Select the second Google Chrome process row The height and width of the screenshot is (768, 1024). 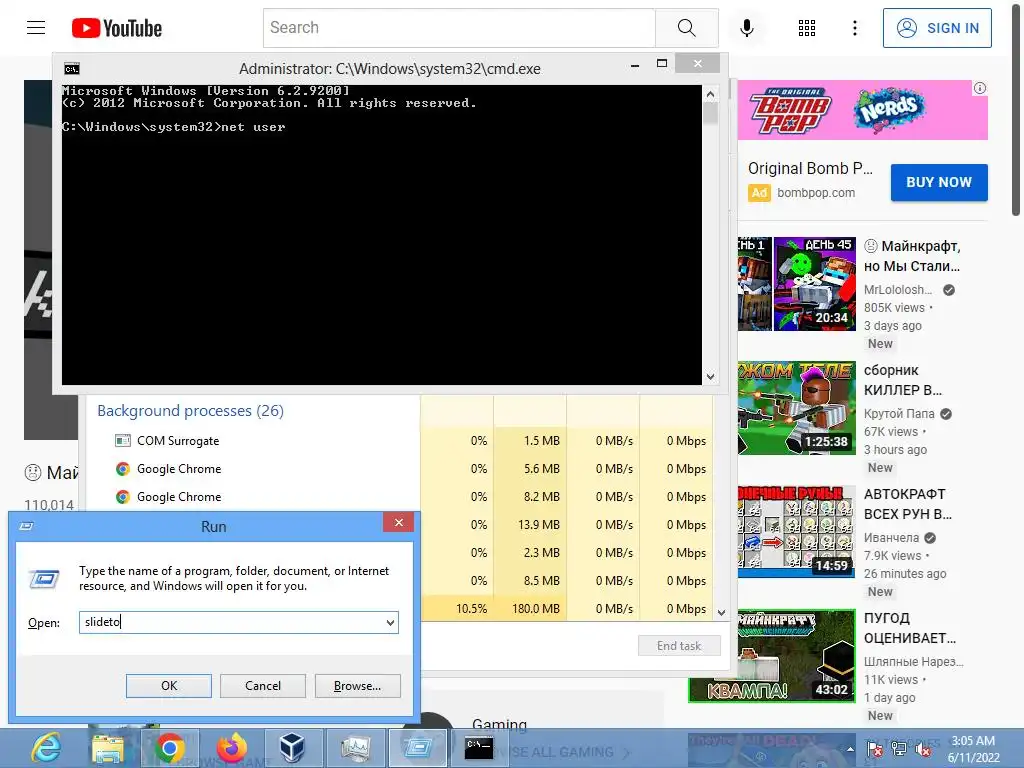pyautogui.click(x=398, y=497)
